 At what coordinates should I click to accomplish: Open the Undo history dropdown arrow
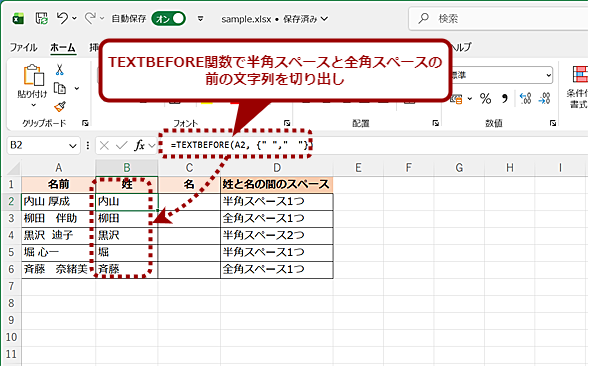74,18
